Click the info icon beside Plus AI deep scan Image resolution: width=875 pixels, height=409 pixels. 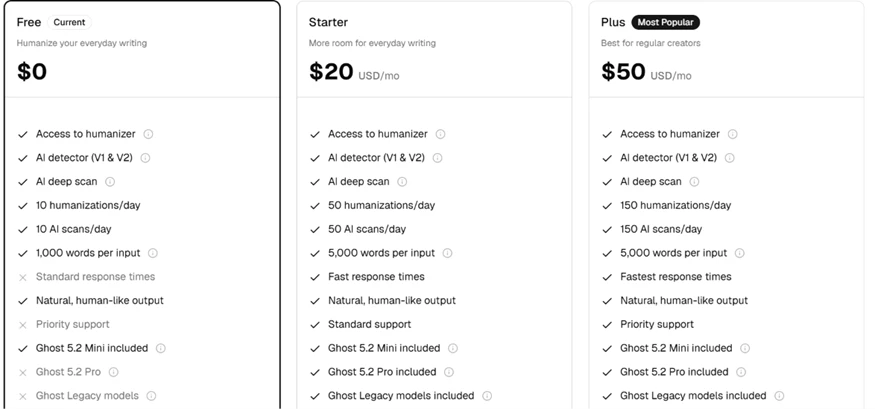pyautogui.click(x=694, y=181)
